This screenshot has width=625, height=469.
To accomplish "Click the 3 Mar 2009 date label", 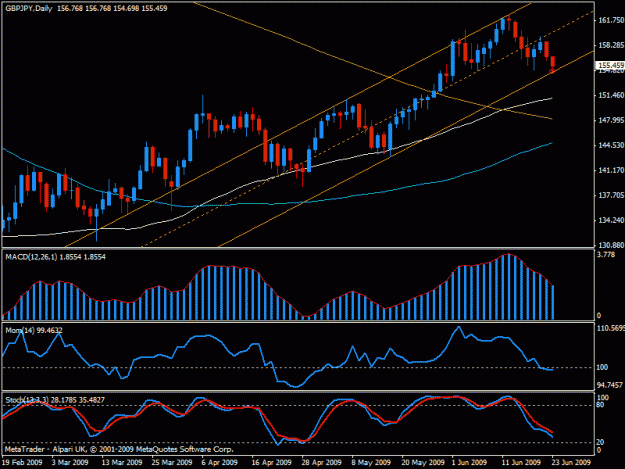I will pos(70,463).
